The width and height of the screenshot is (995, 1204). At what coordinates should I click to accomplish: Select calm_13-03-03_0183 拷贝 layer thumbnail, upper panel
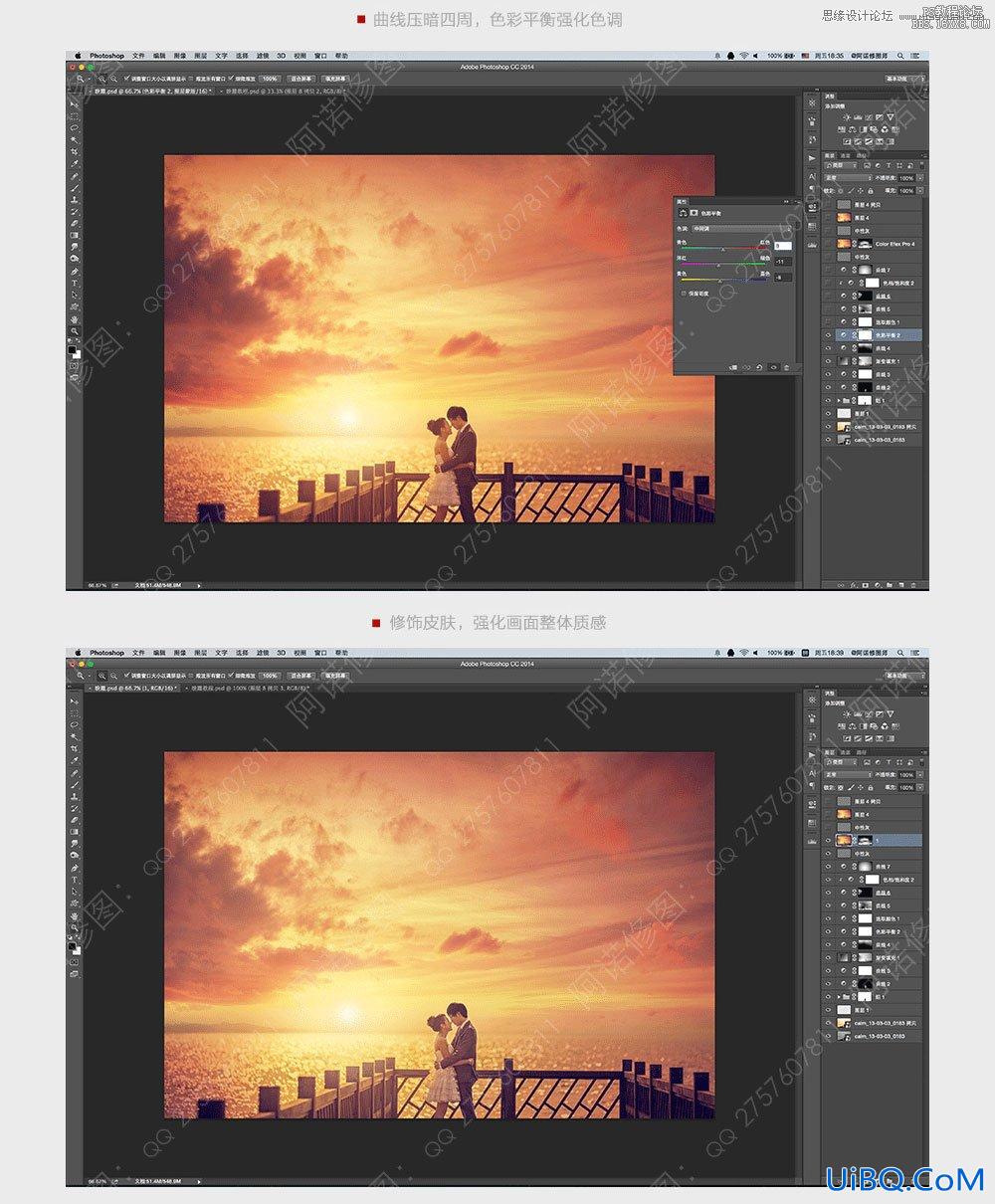click(844, 427)
